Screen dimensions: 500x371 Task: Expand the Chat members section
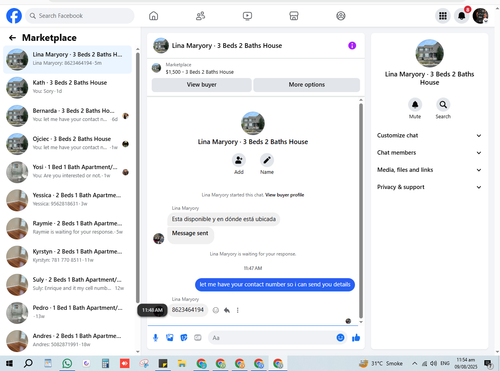(x=429, y=153)
